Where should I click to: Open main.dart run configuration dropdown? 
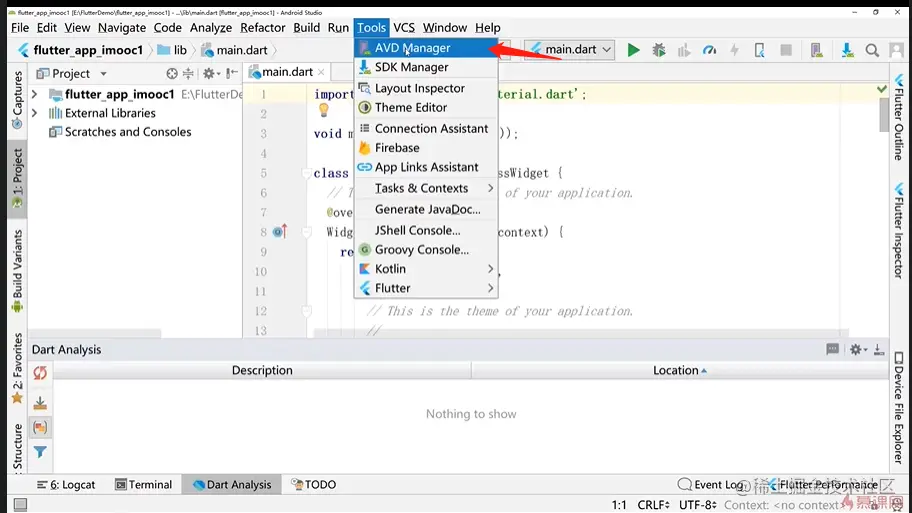[570, 49]
